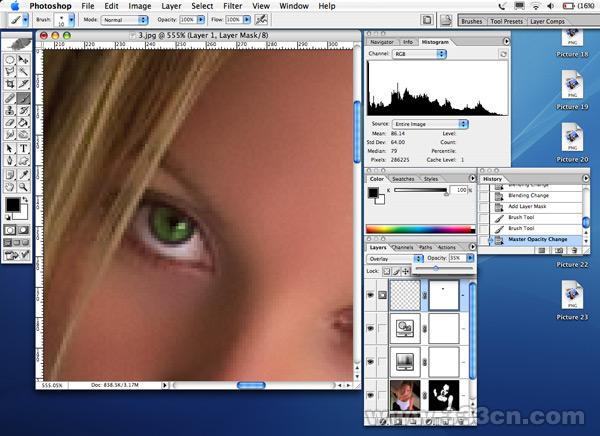Select the Elliptical Marquee tool

tap(10, 60)
